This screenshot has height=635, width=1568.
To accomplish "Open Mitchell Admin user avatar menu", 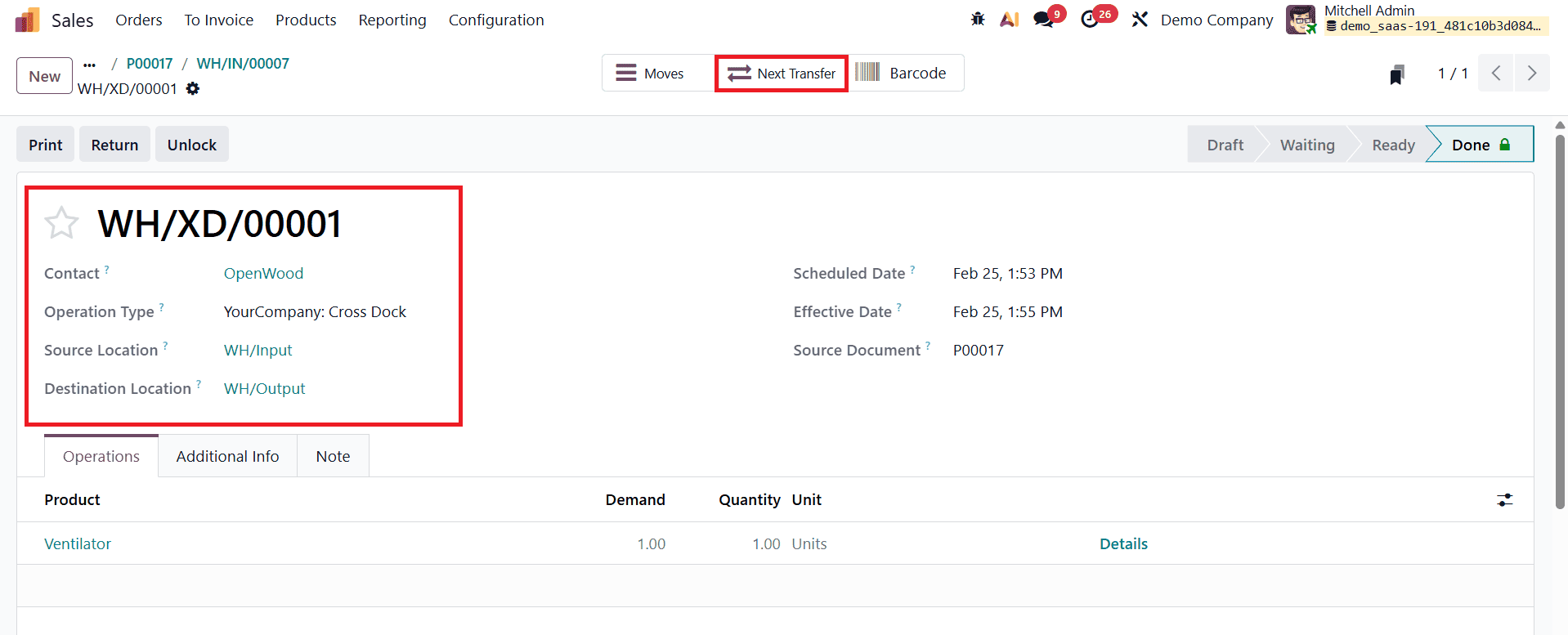I will tap(1301, 20).
